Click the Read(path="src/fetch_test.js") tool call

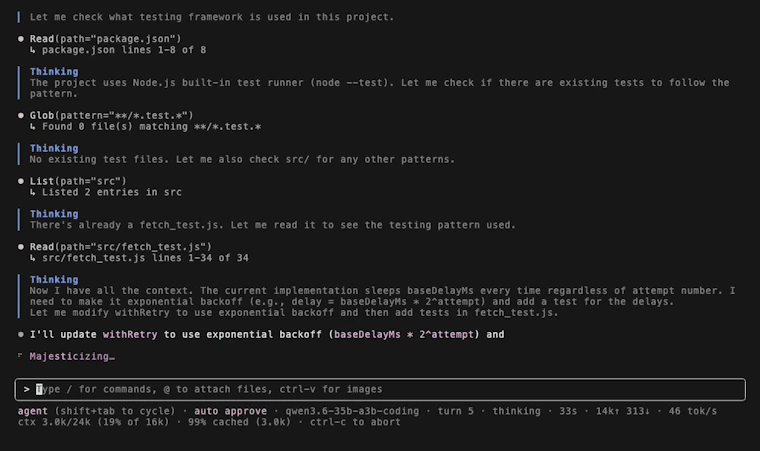tap(121, 246)
